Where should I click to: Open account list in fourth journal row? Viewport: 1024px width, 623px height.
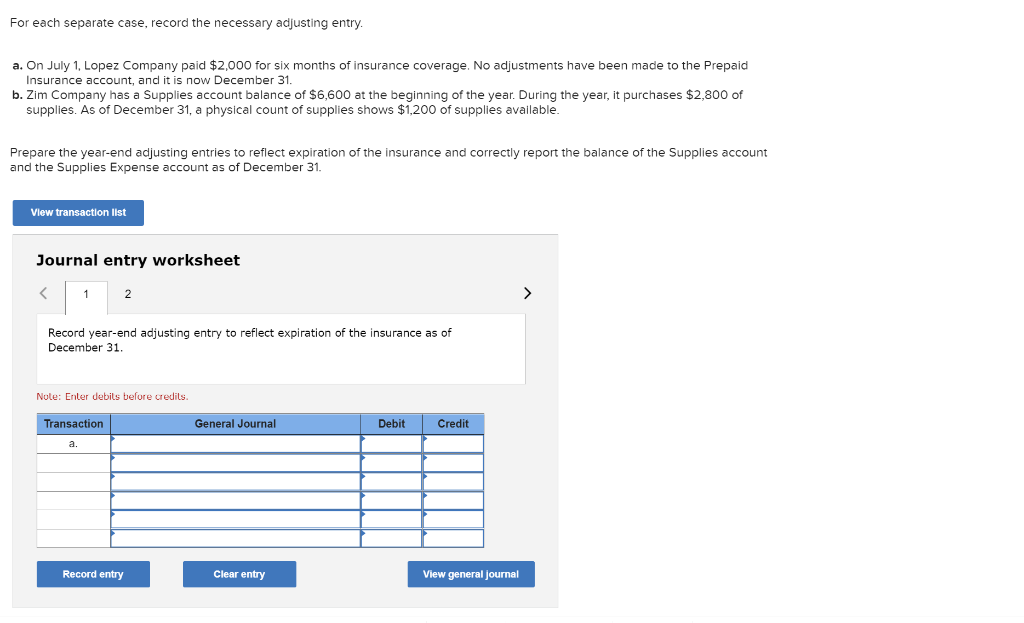click(235, 500)
